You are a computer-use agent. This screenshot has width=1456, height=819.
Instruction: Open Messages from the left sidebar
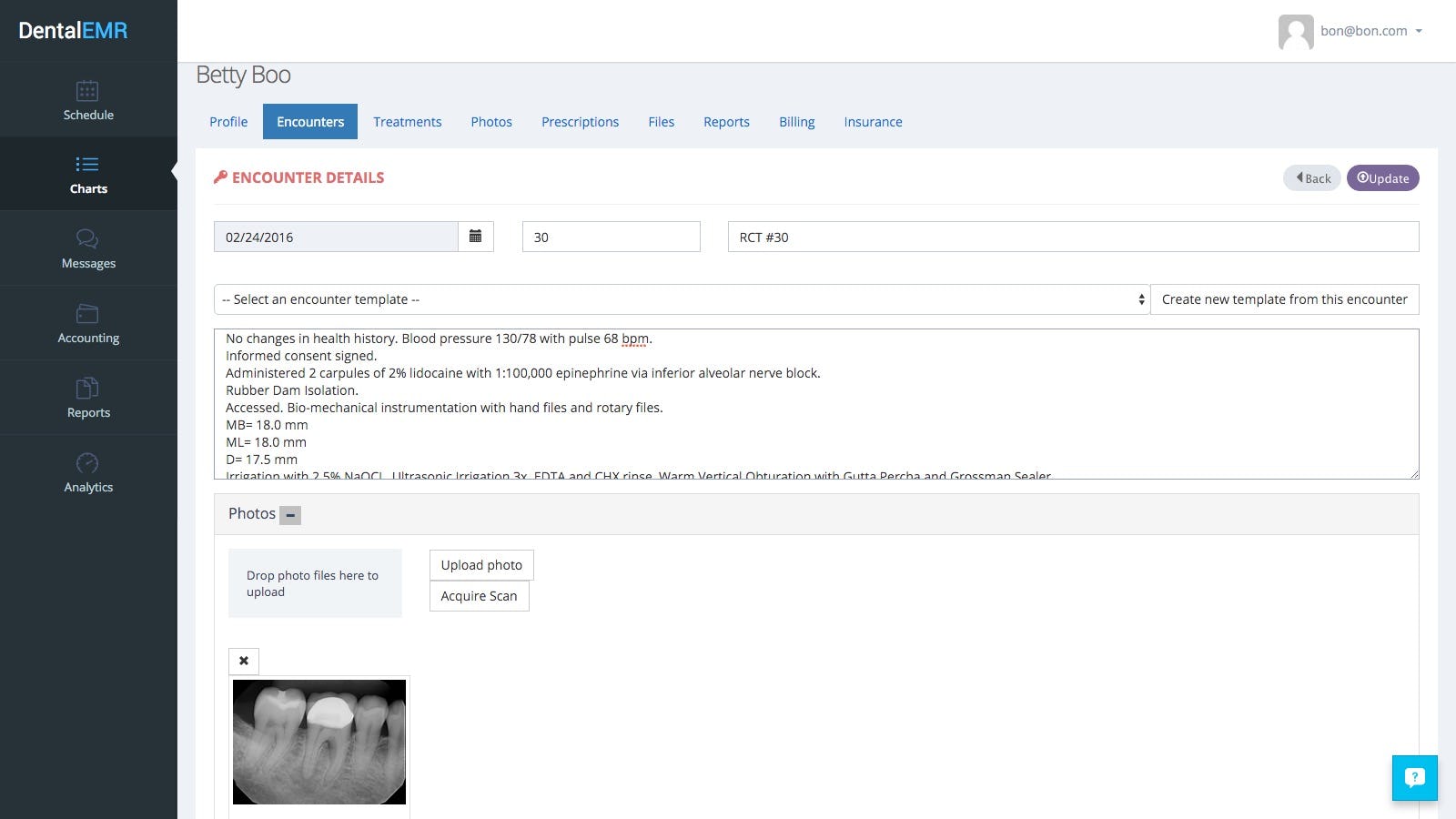[88, 248]
